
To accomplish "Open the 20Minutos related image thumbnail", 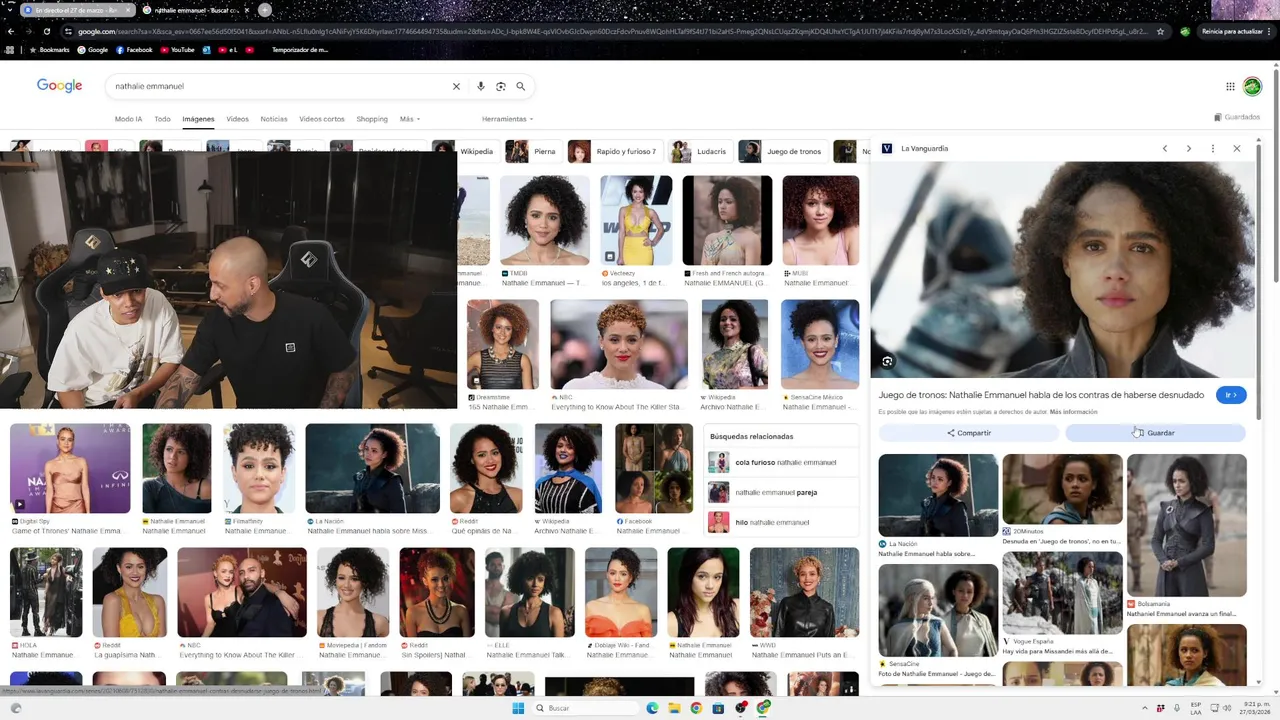I will pos(1062,489).
